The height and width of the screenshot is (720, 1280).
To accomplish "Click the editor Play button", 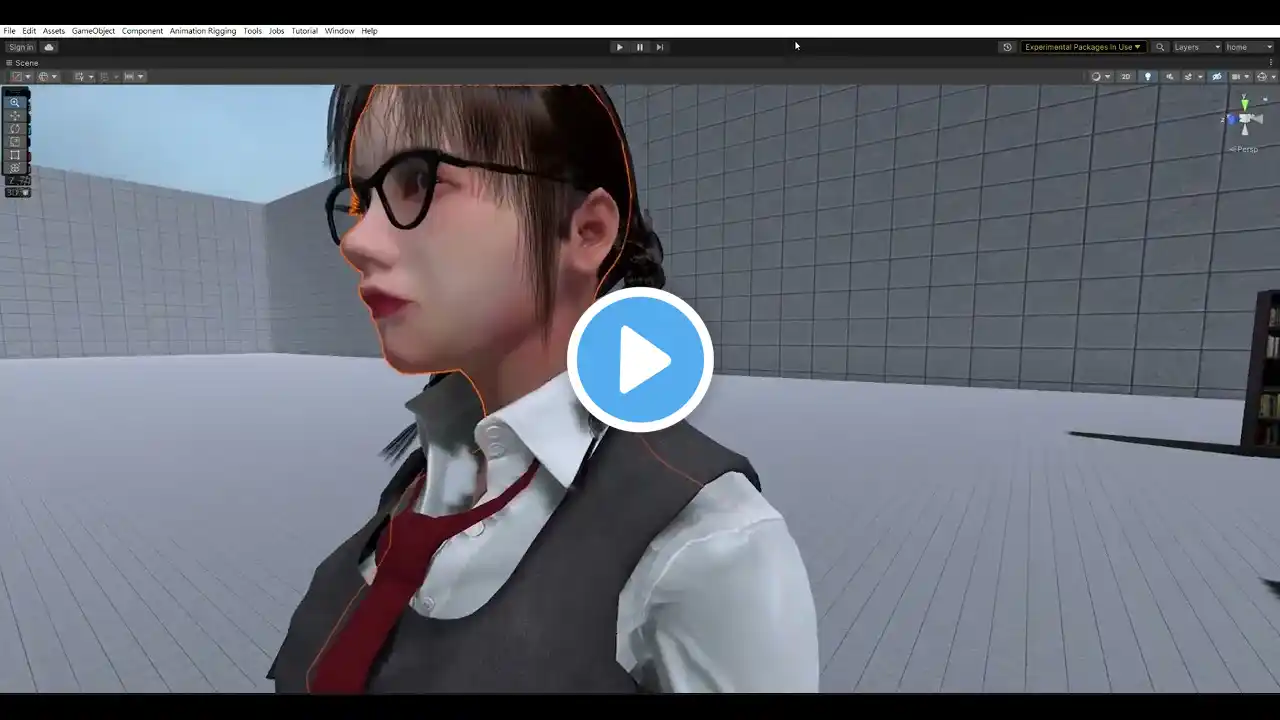I will (x=619, y=47).
